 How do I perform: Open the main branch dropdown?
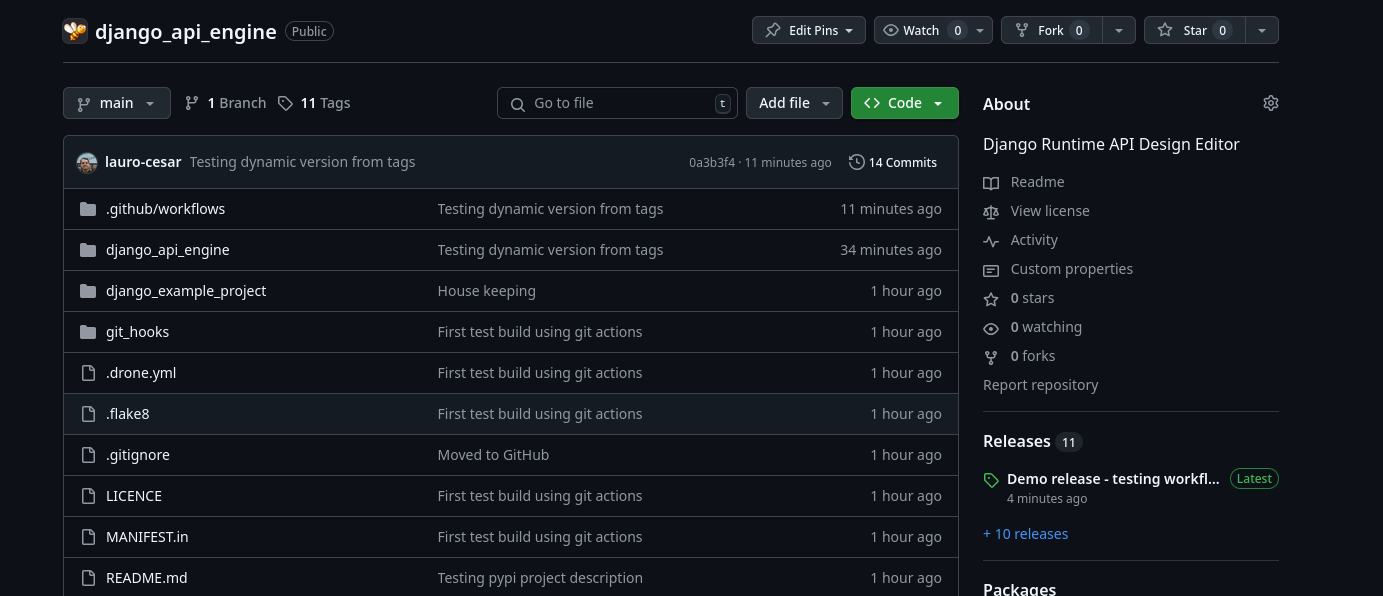pos(116,103)
